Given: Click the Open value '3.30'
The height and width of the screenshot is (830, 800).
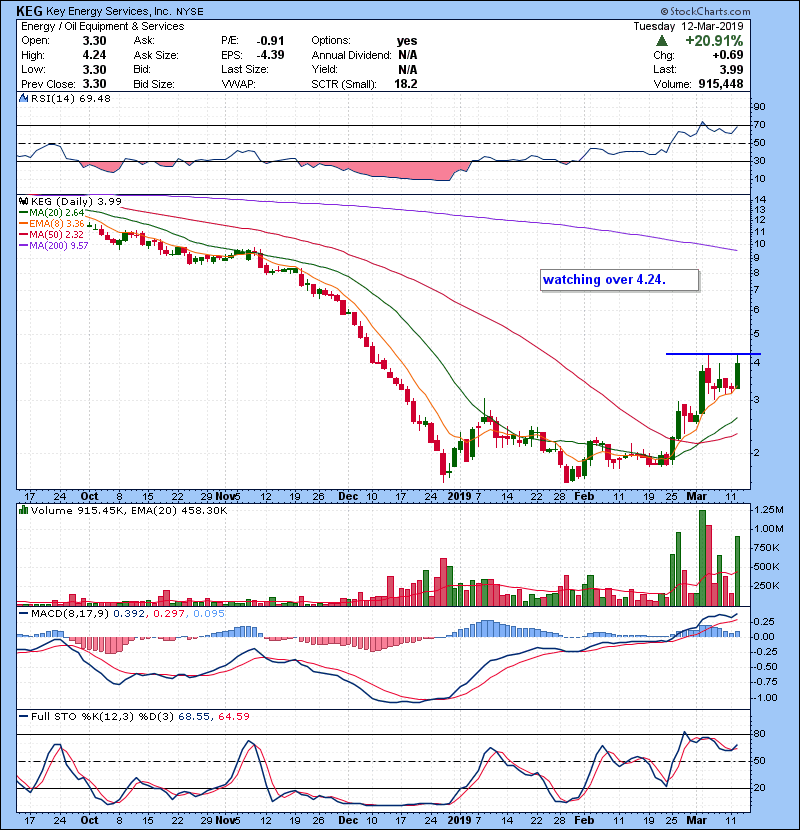Looking at the screenshot, I should tap(94, 41).
